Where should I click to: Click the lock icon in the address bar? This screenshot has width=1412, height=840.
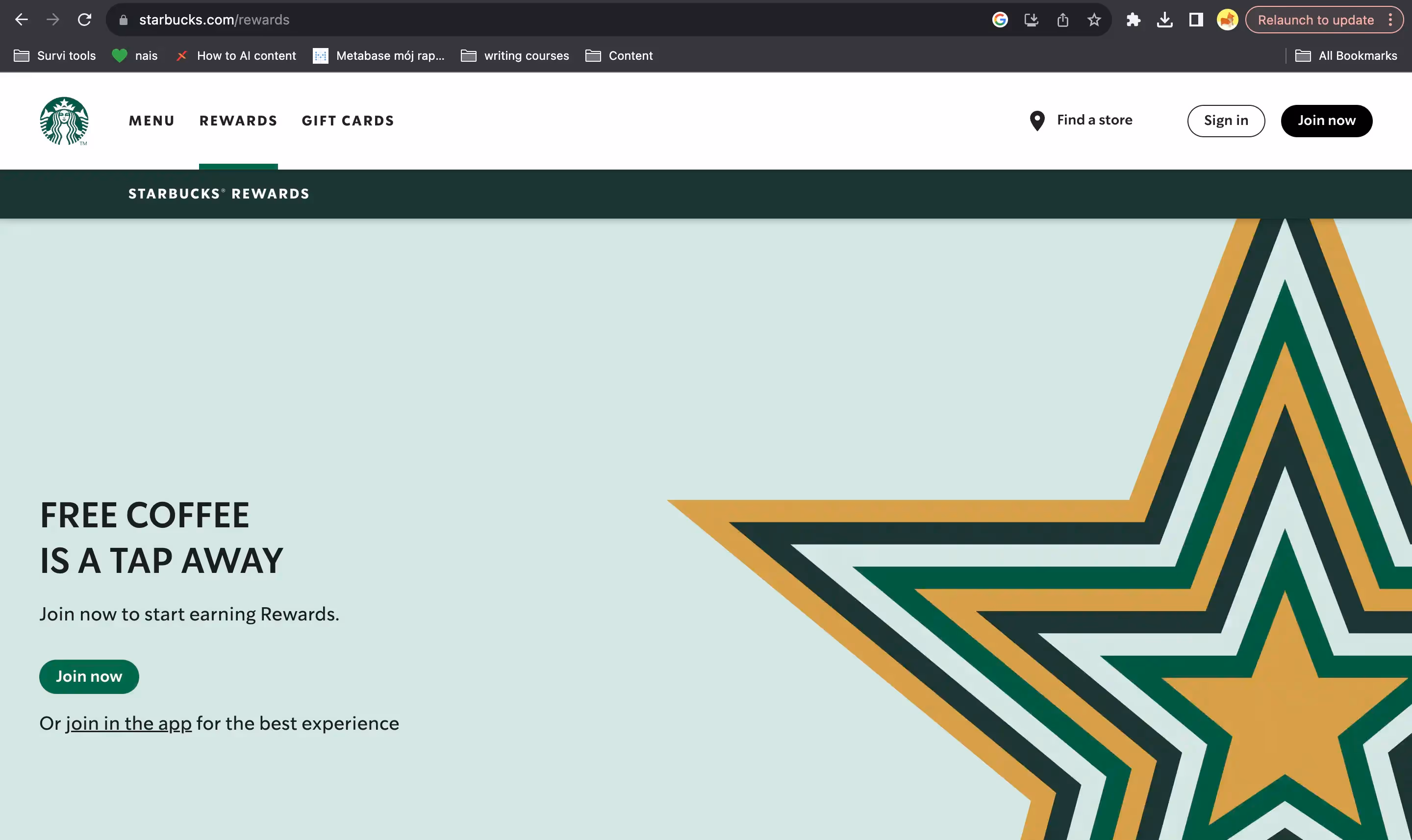click(123, 20)
